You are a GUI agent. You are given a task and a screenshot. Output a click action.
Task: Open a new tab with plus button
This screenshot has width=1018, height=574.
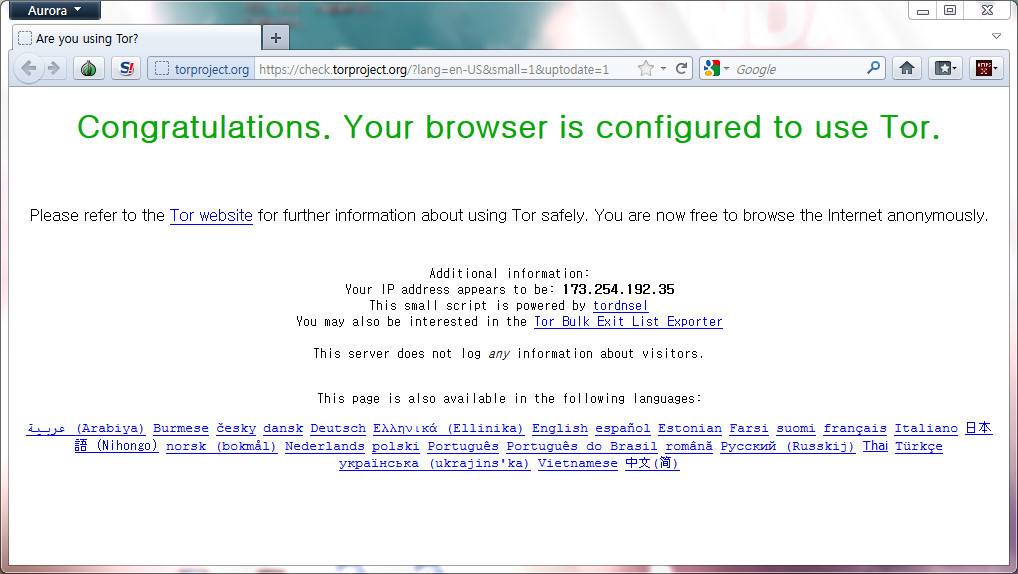coord(276,38)
